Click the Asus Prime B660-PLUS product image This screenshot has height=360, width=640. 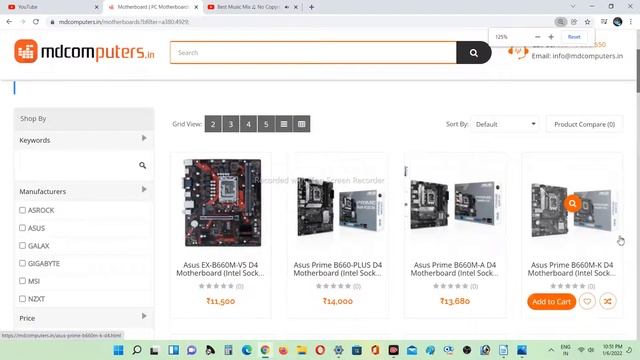[339, 208]
